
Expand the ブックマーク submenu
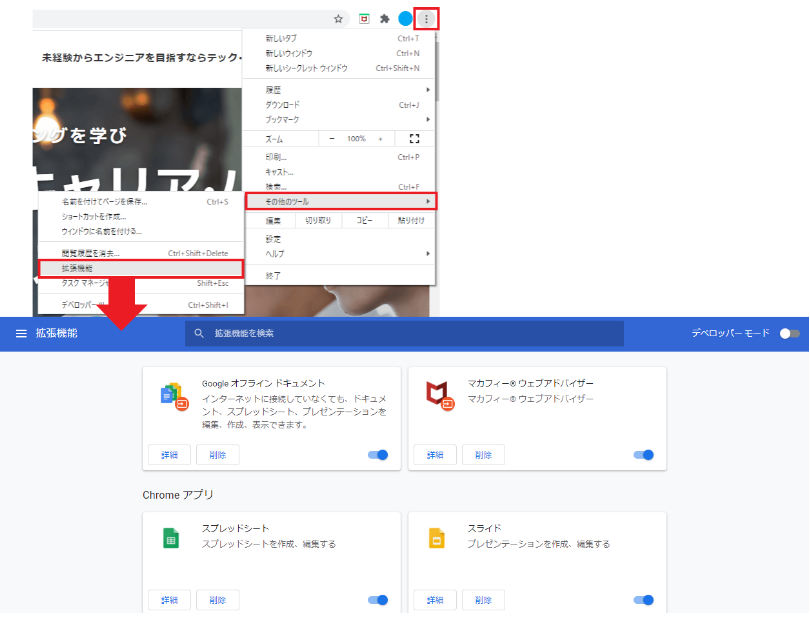[339, 119]
